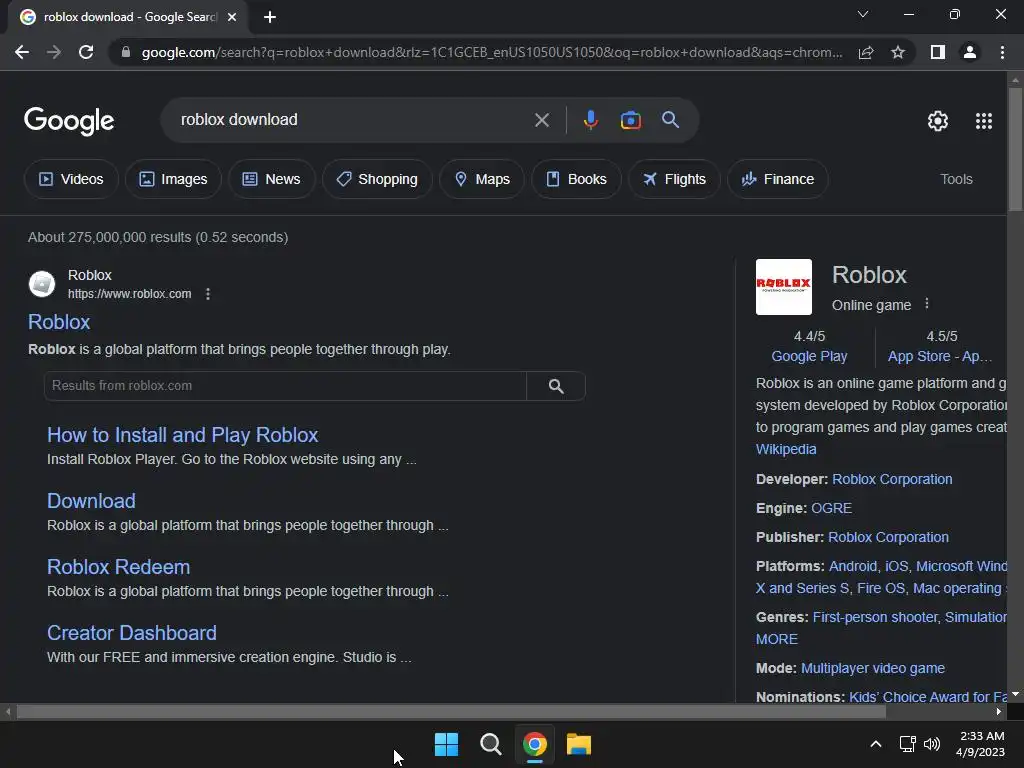Click the OGRE engine link
The height and width of the screenshot is (768, 1024).
[831, 508]
